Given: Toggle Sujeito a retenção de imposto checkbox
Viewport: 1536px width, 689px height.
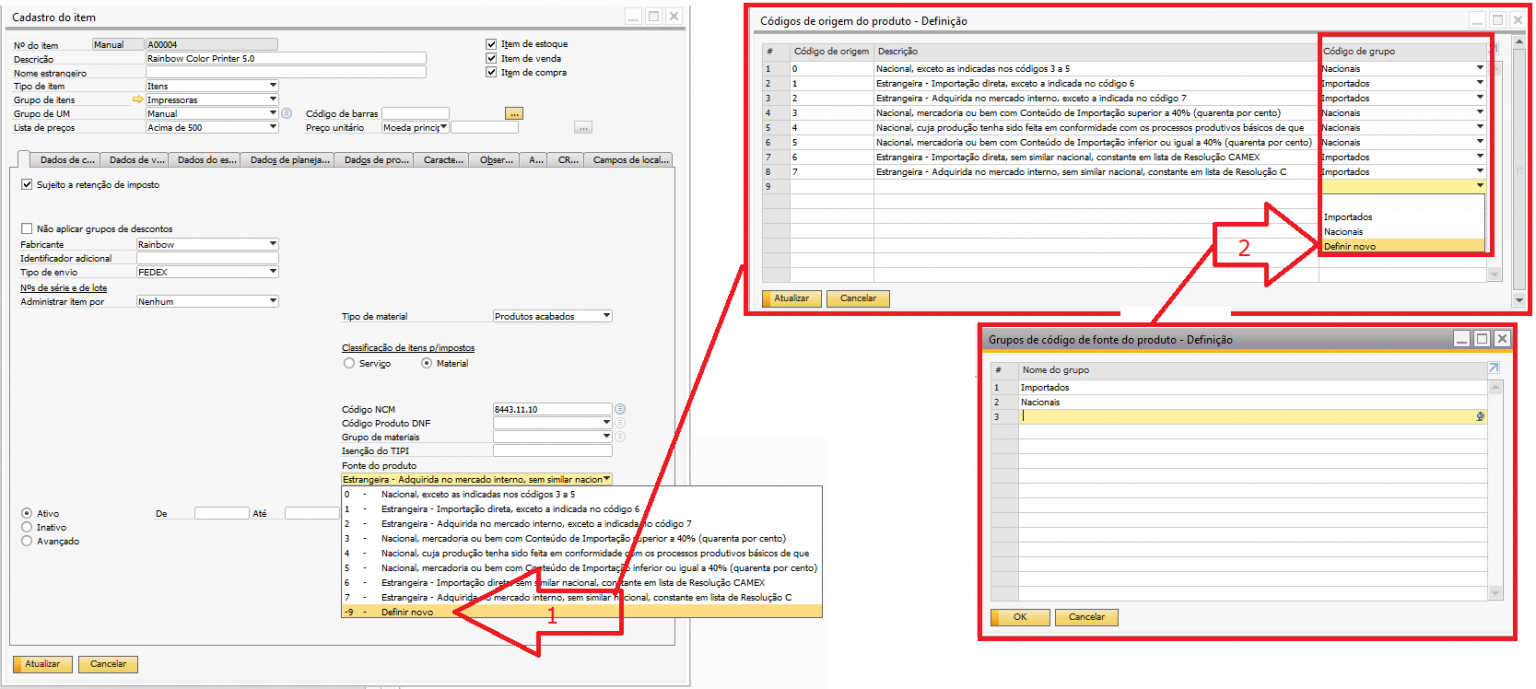Looking at the screenshot, I should pos(26,185).
